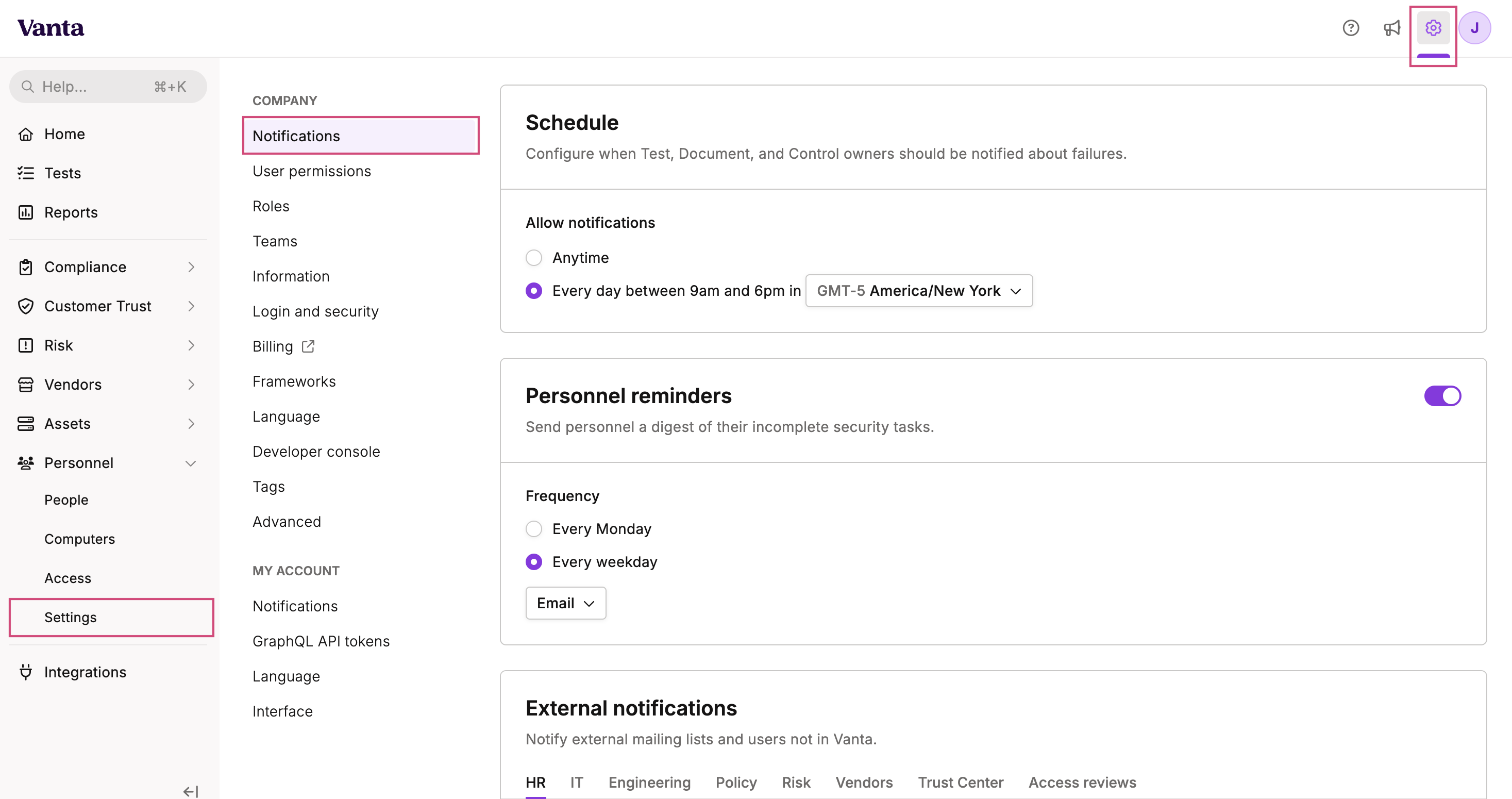Switch to the Access reviews tab
This screenshot has height=799, width=1512.
[x=1082, y=783]
